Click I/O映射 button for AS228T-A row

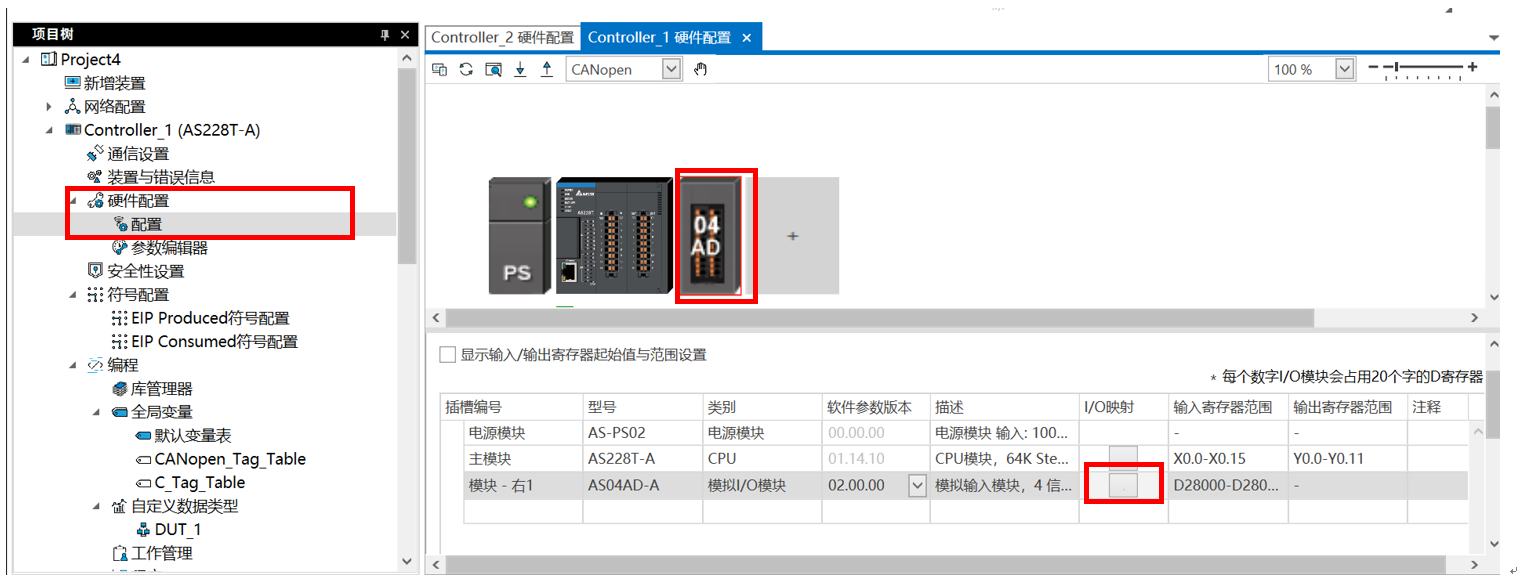[x=1123, y=458]
